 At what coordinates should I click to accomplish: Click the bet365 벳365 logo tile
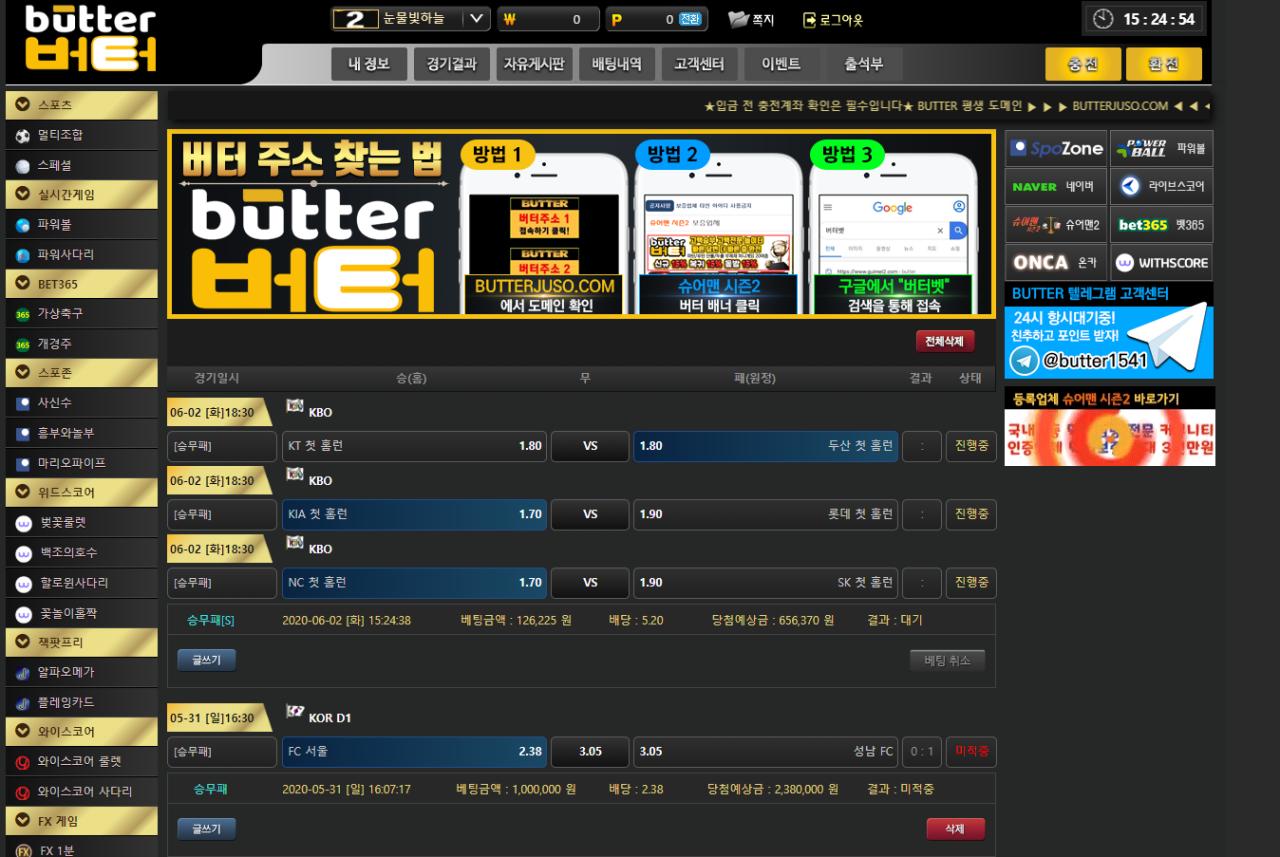coord(1161,225)
